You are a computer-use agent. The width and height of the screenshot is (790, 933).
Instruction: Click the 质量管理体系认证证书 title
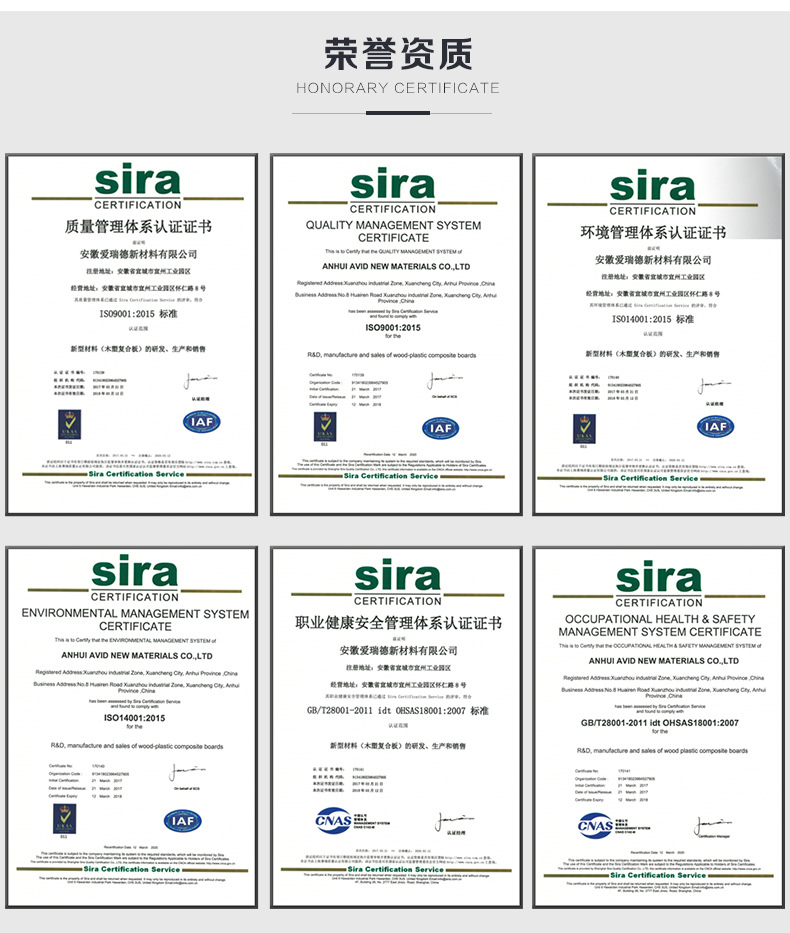coord(138,226)
